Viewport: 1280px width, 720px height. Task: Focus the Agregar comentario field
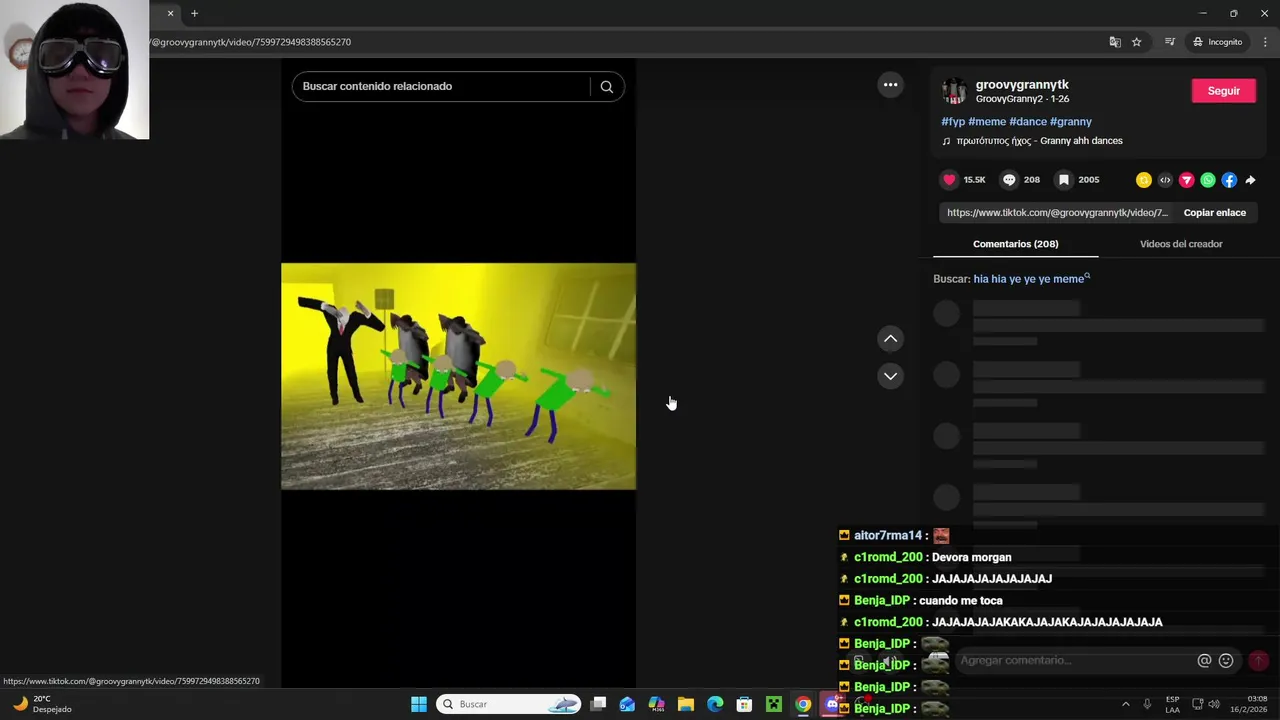click(x=1075, y=661)
